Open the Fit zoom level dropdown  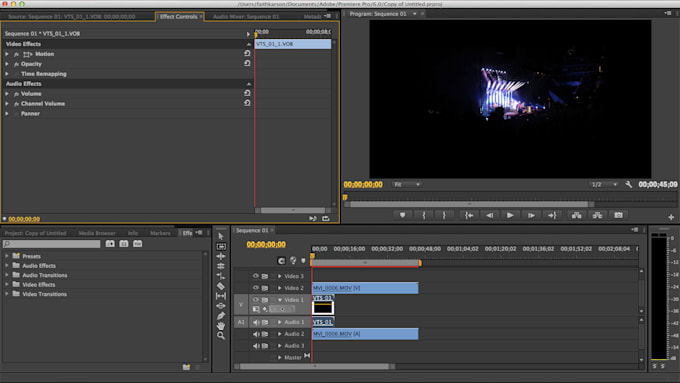point(406,184)
